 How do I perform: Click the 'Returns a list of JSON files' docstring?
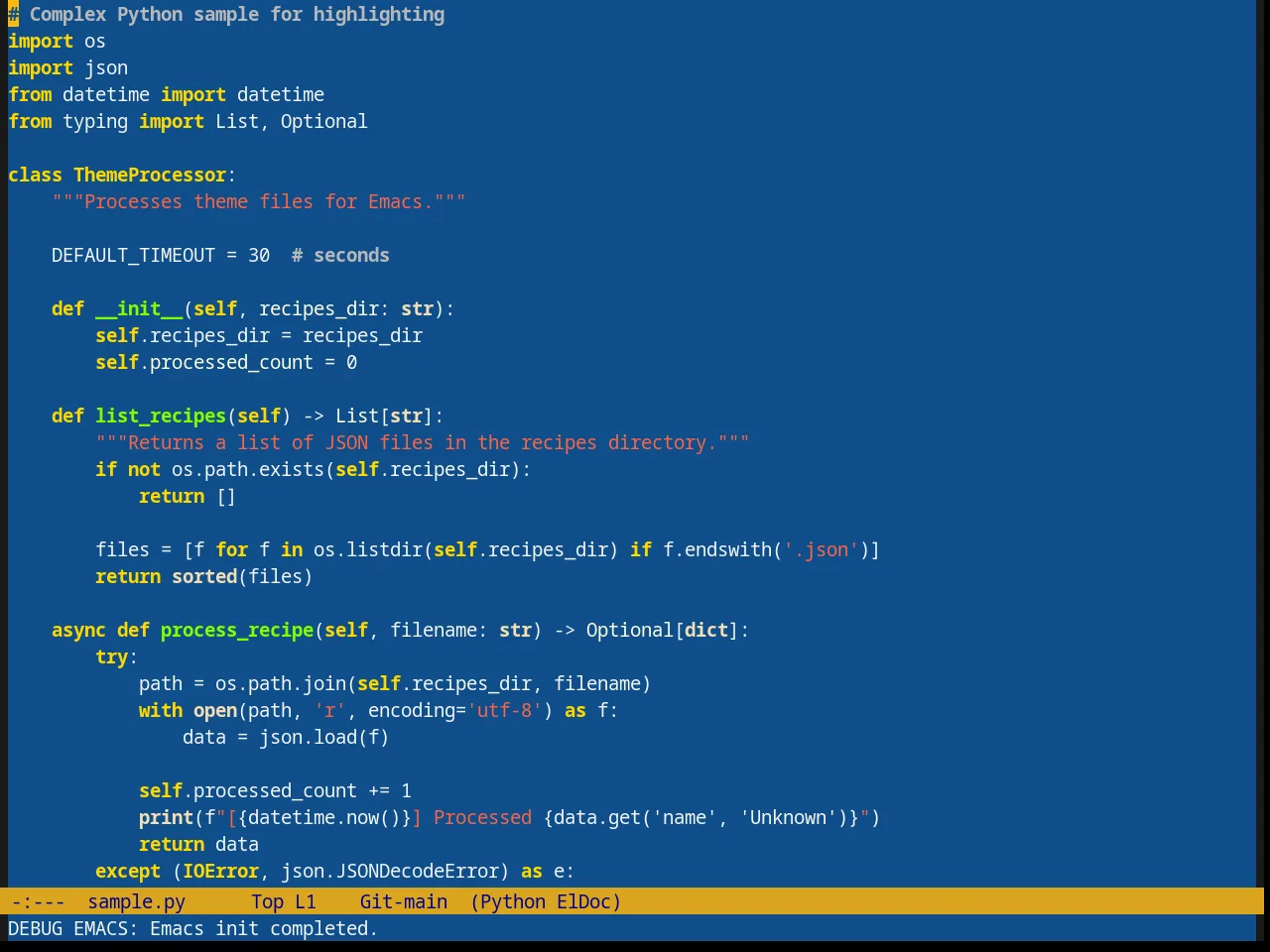422,442
